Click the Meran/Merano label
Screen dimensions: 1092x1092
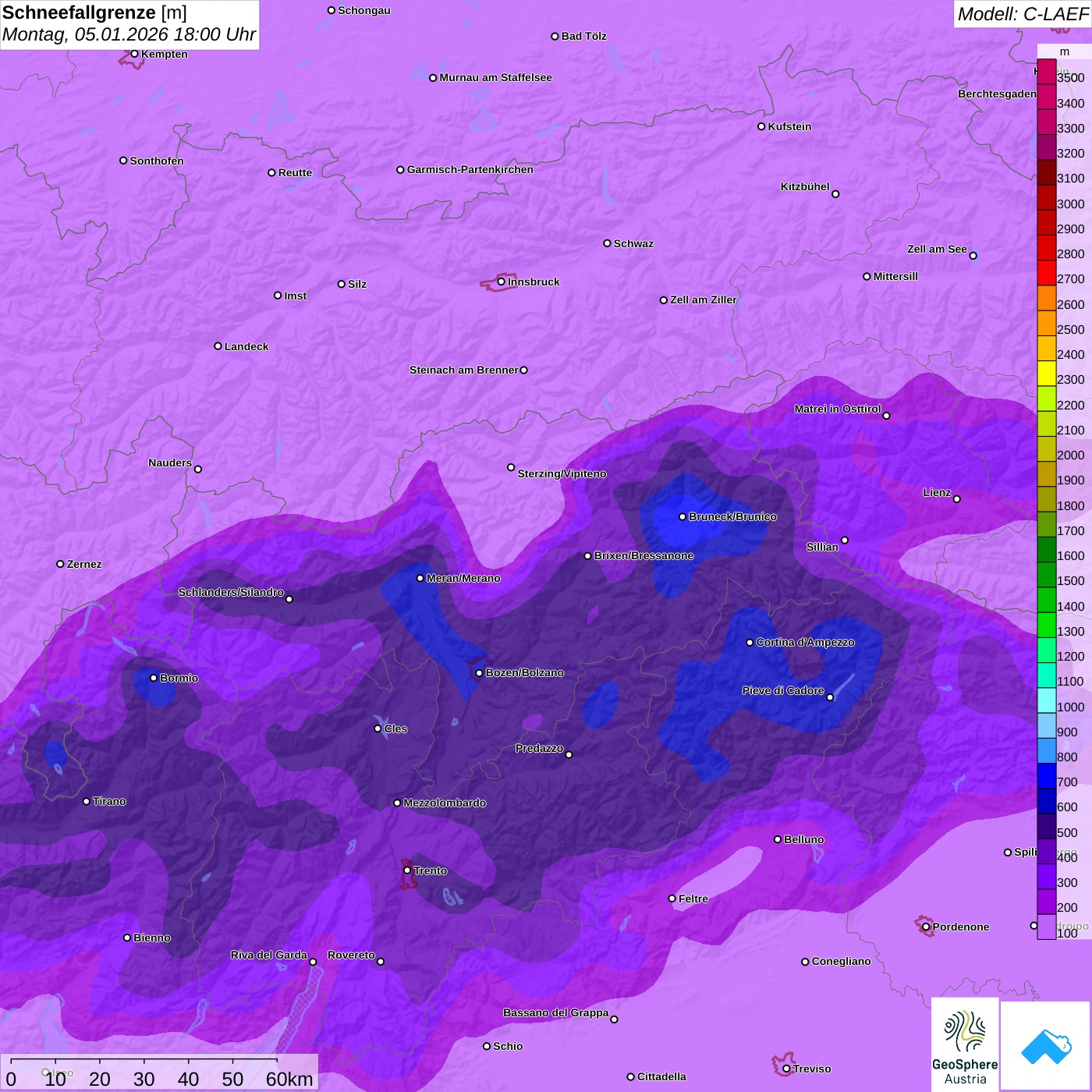(x=463, y=578)
